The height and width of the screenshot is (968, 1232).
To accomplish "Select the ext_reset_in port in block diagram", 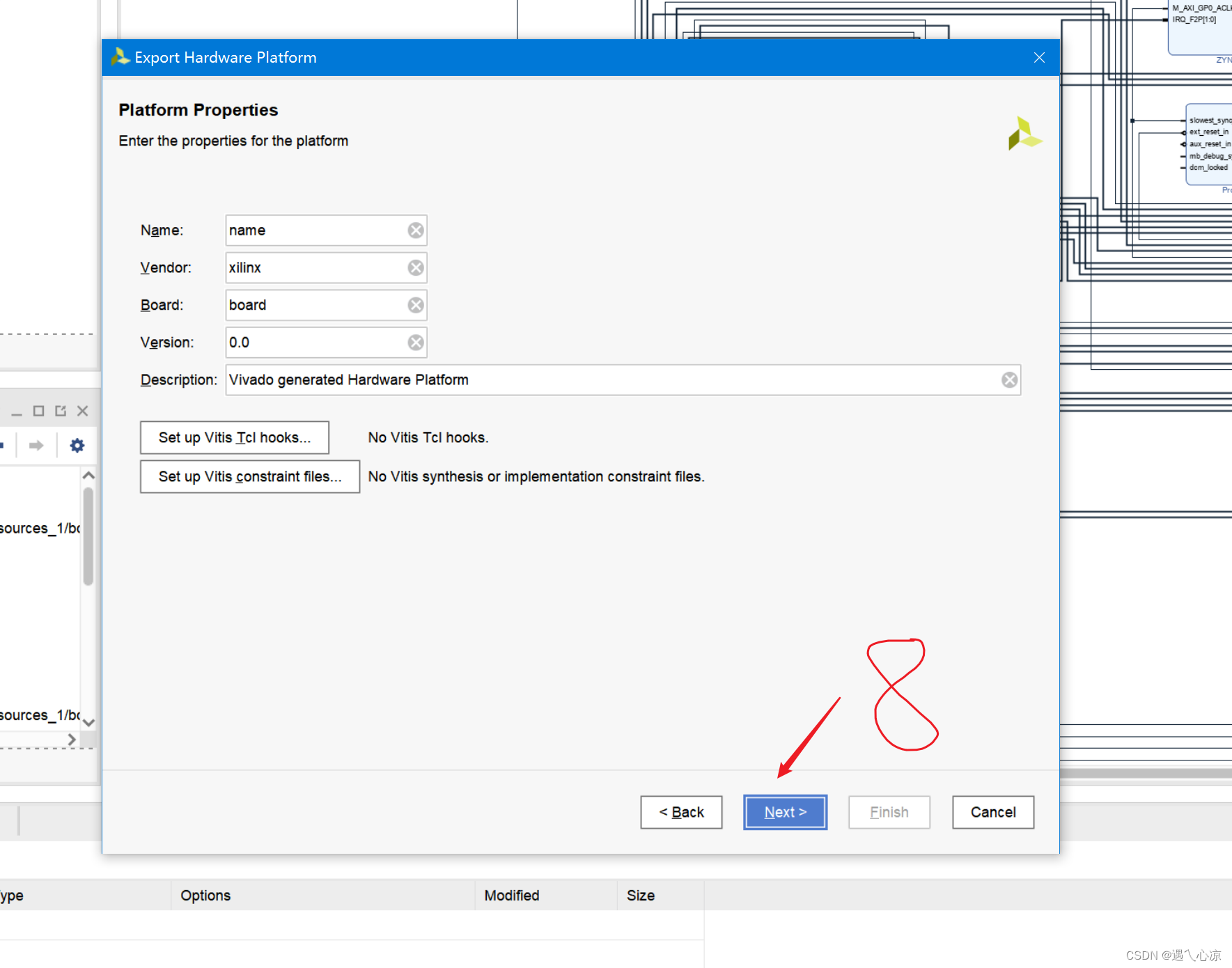I will pyautogui.click(x=1208, y=132).
